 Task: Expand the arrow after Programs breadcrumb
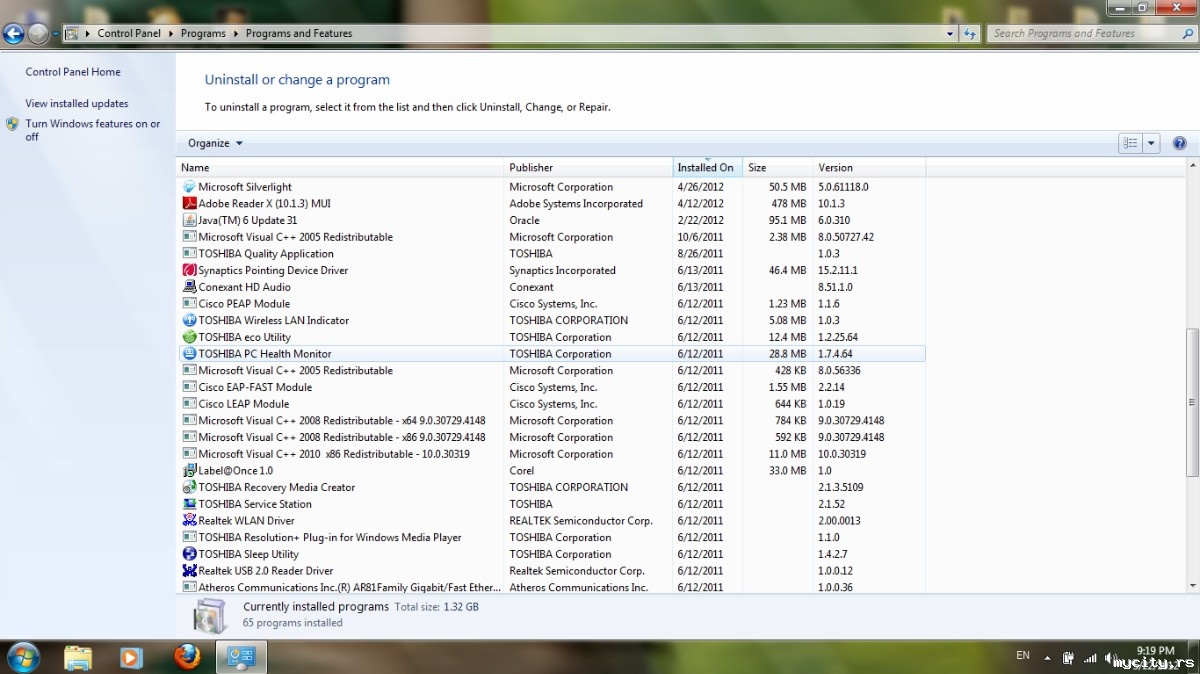click(236, 33)
